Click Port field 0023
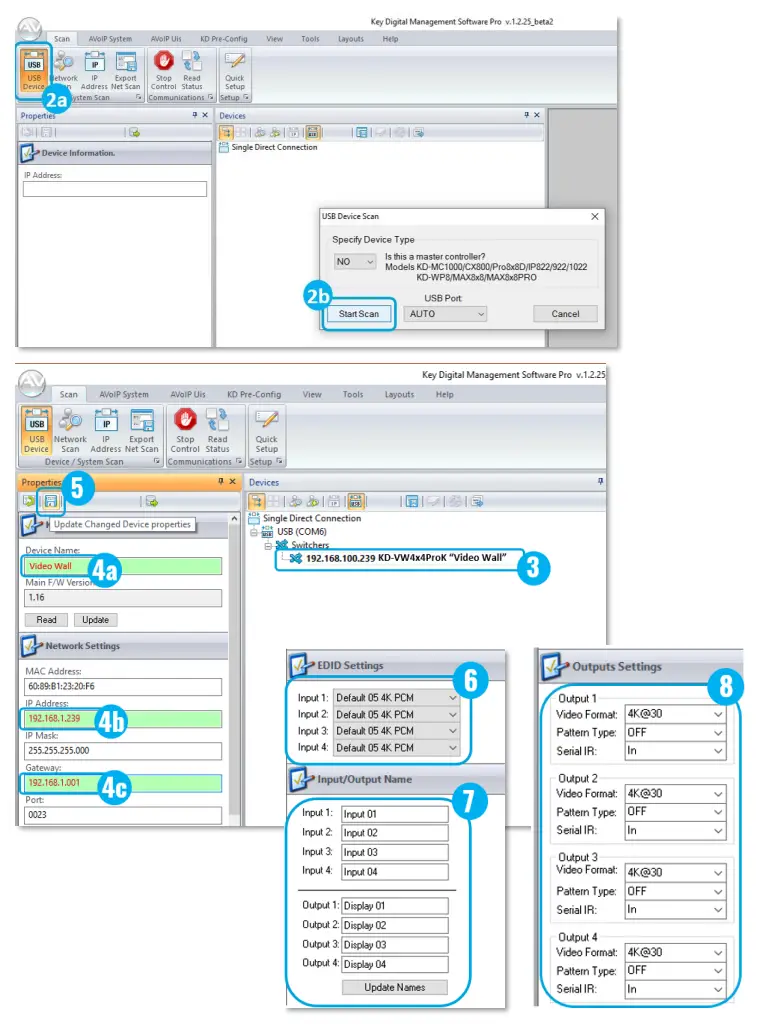The width and height of the screenshot is (765, 1025). 123,815
